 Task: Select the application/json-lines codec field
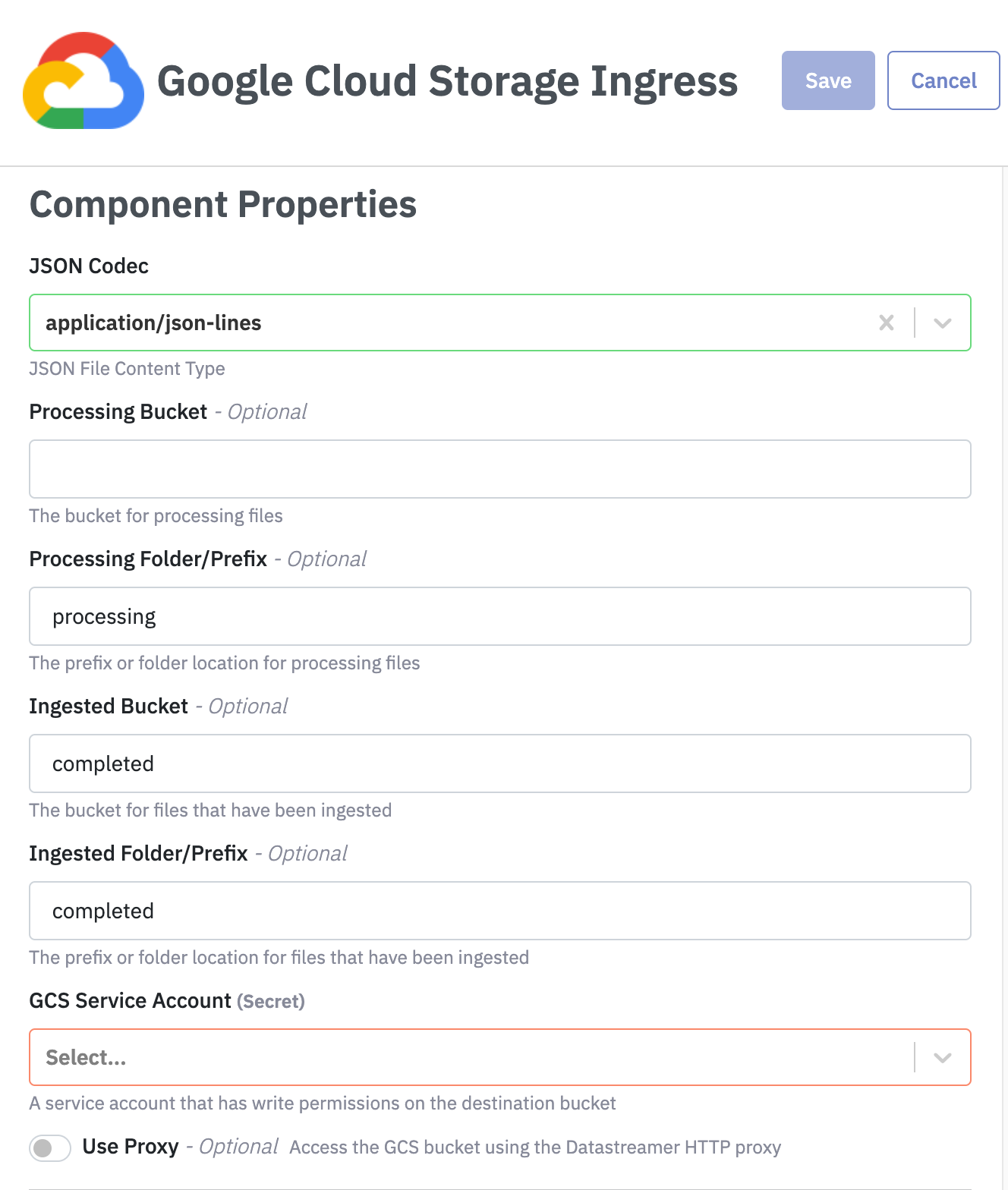(x=500, y=323)
